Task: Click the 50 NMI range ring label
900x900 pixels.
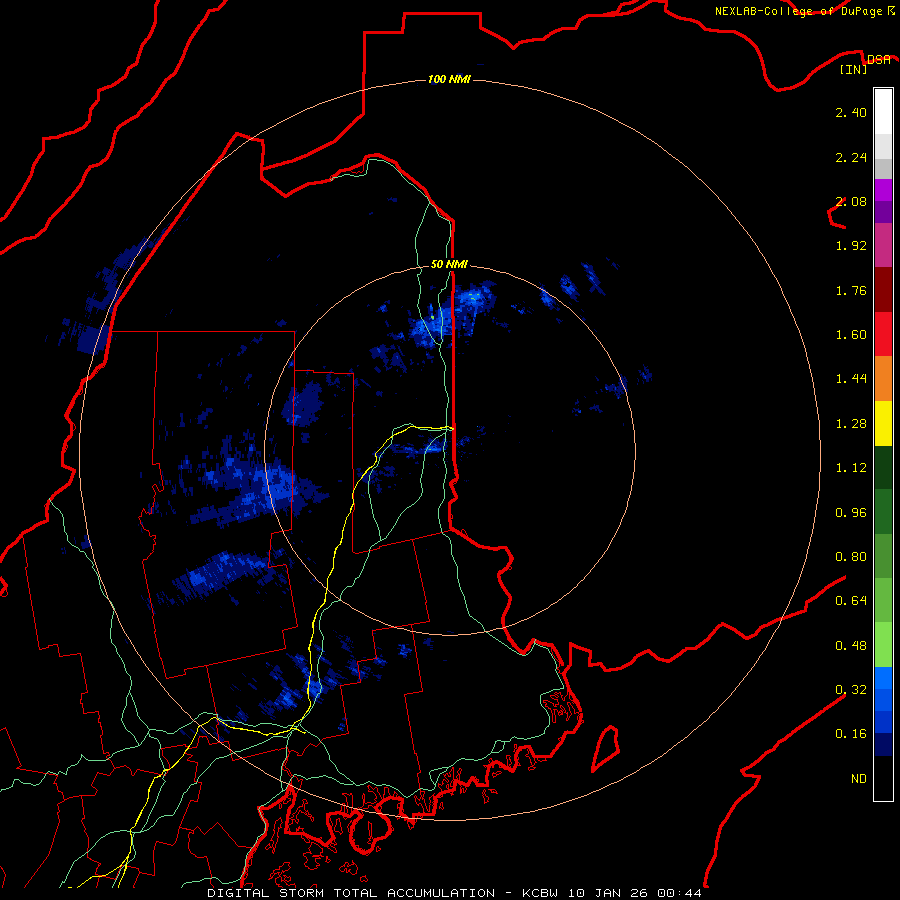Action: 449,264
